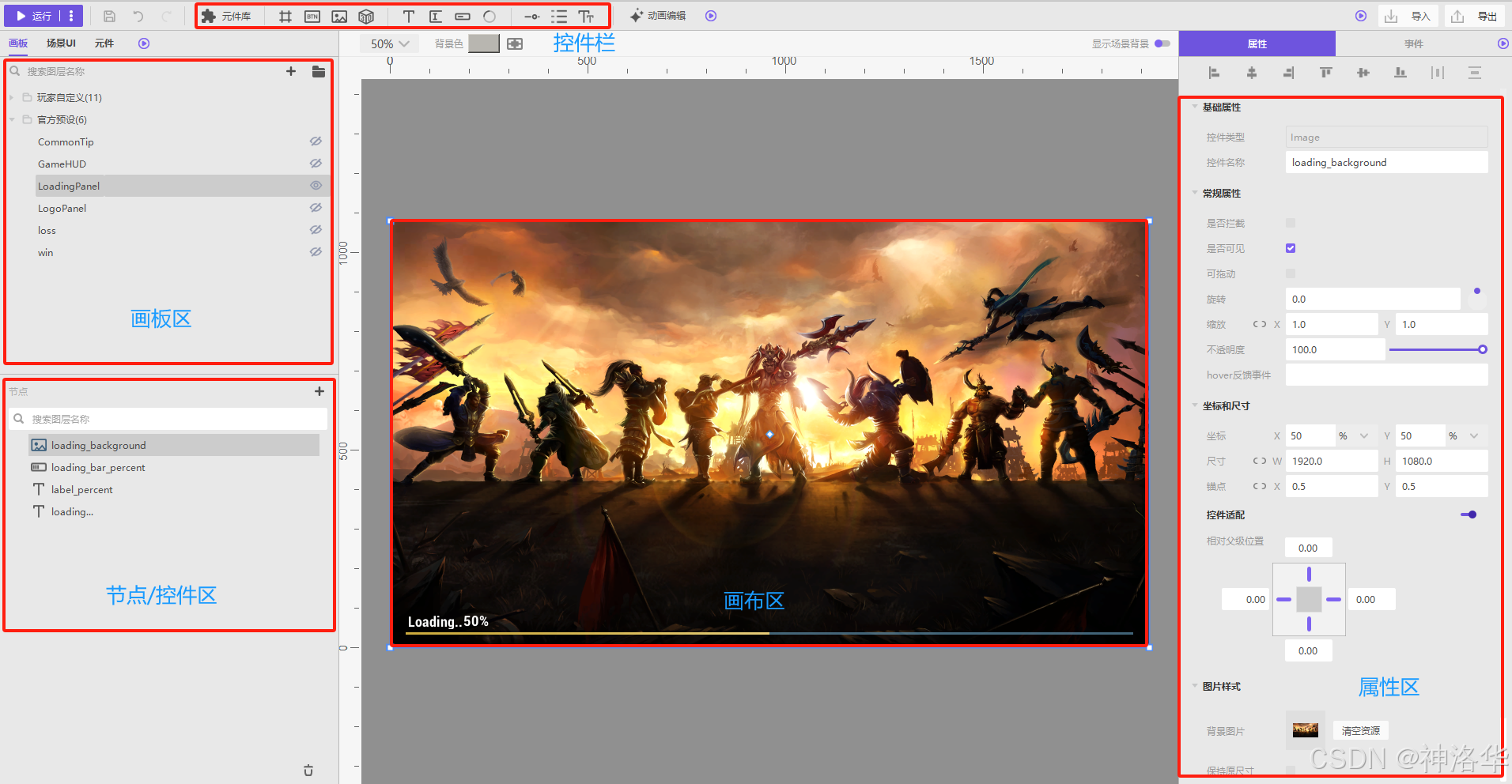Select the circular progress control tool
Image resolution: width=1512 pixels, height=784 pixels.
(x=490, y=17)
